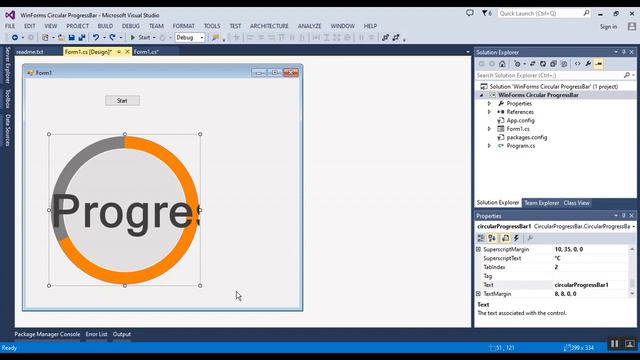Viewport: 640px width, 360px height.
Task: Open the ARCHITECTURE menu
Action: click(x=269, y=26)
